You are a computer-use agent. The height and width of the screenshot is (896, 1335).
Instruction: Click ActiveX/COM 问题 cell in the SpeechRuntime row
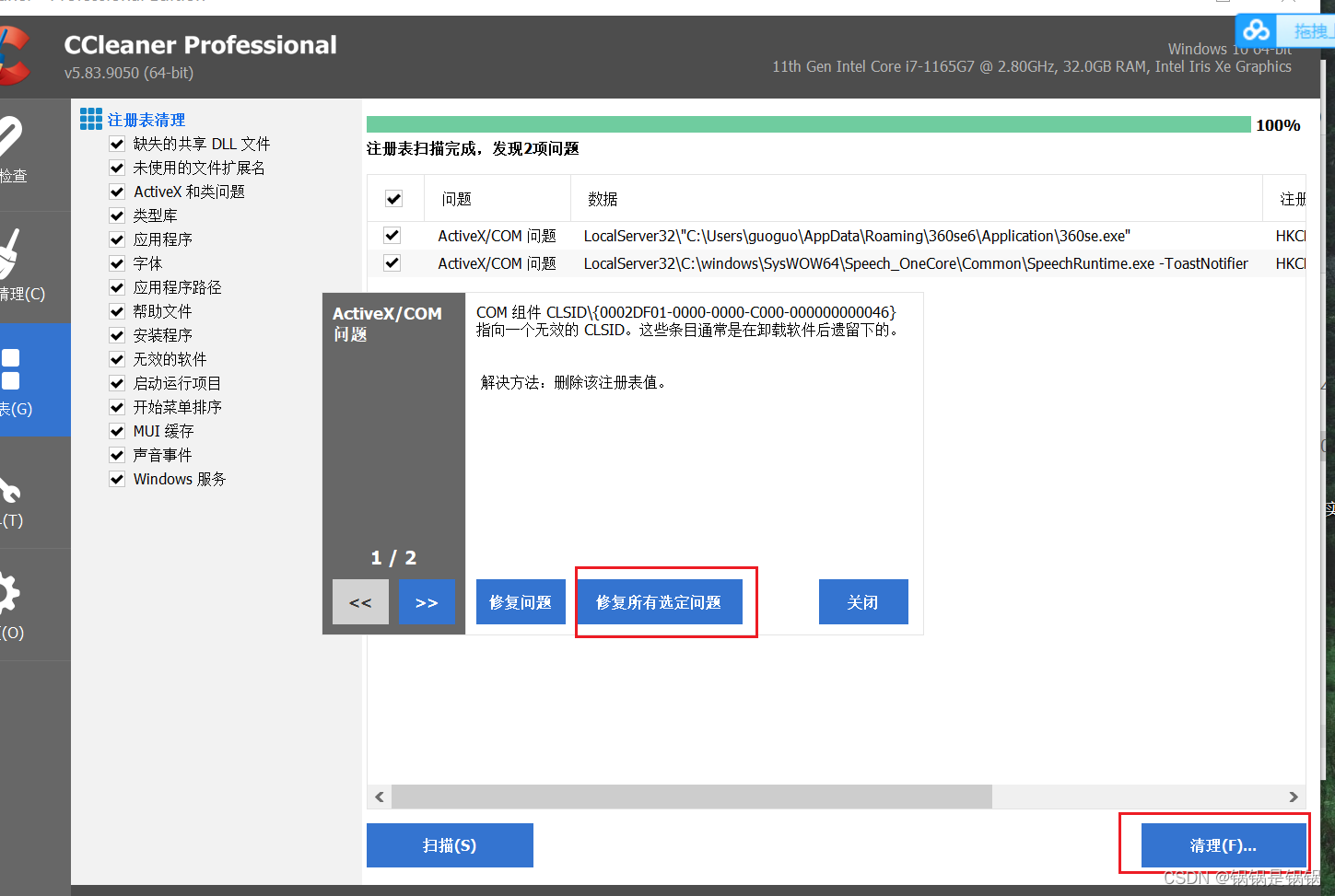497,263
